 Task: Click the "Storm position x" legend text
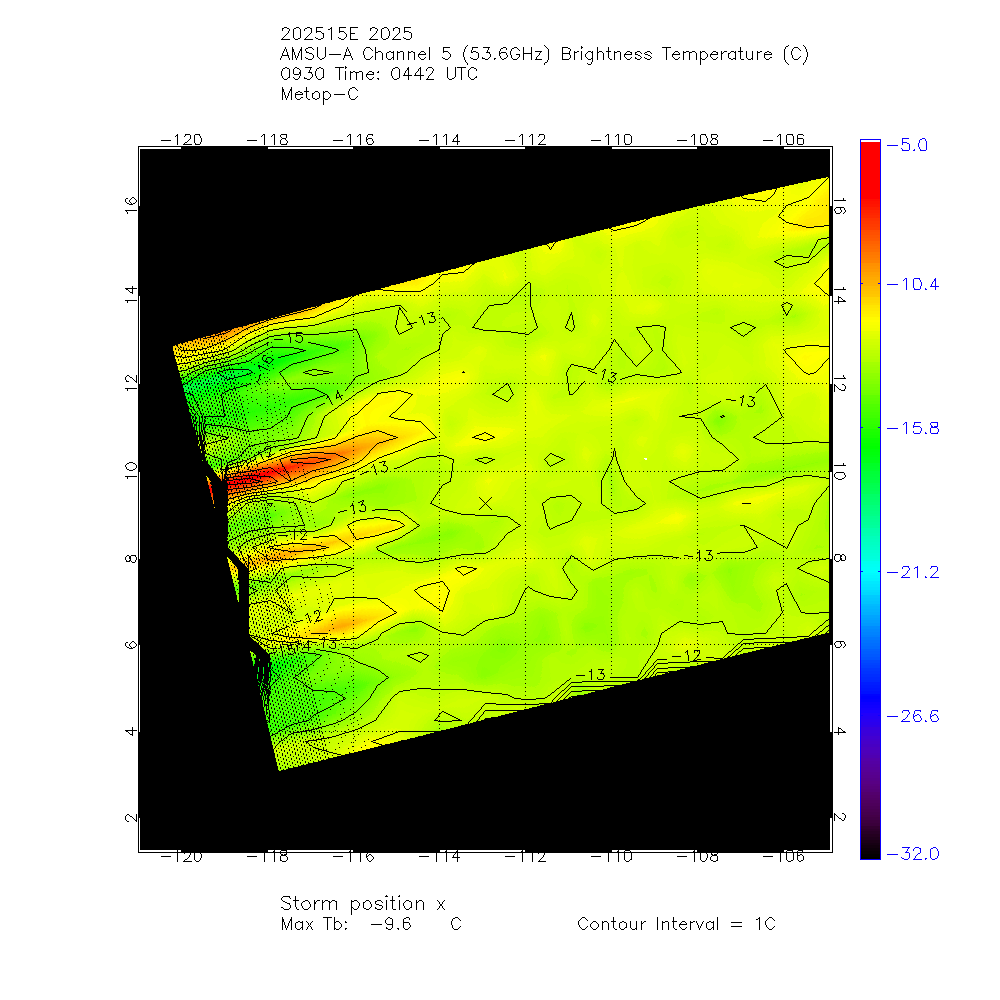pos(362,904)
